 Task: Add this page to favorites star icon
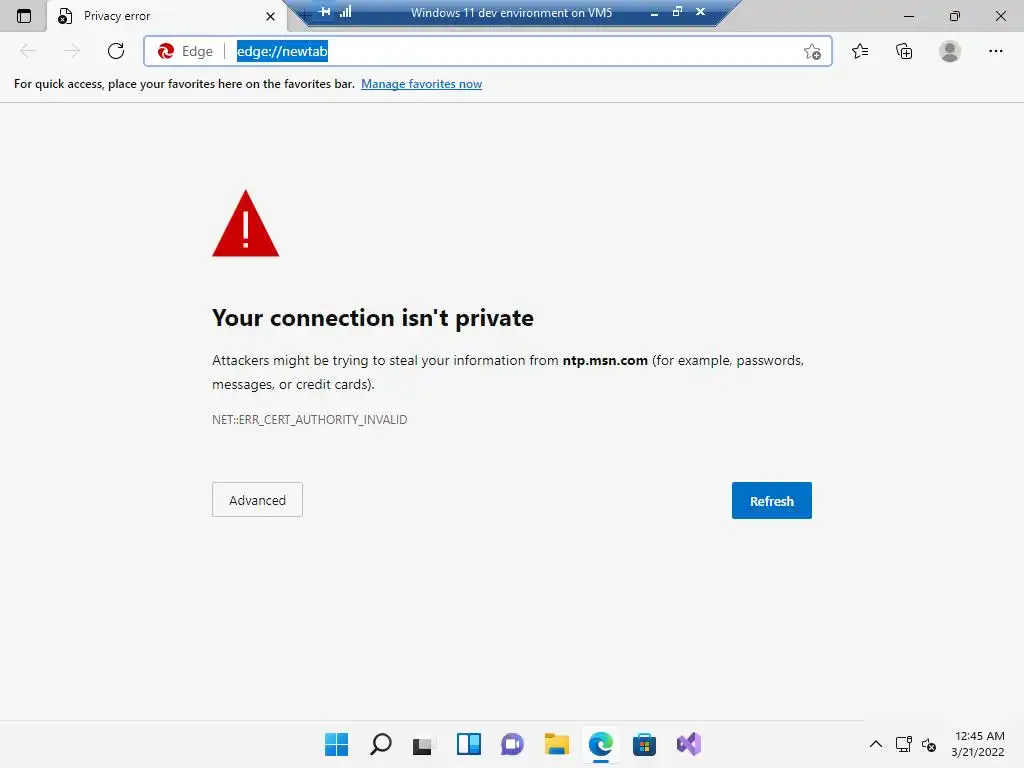click(x=812, y=51)
